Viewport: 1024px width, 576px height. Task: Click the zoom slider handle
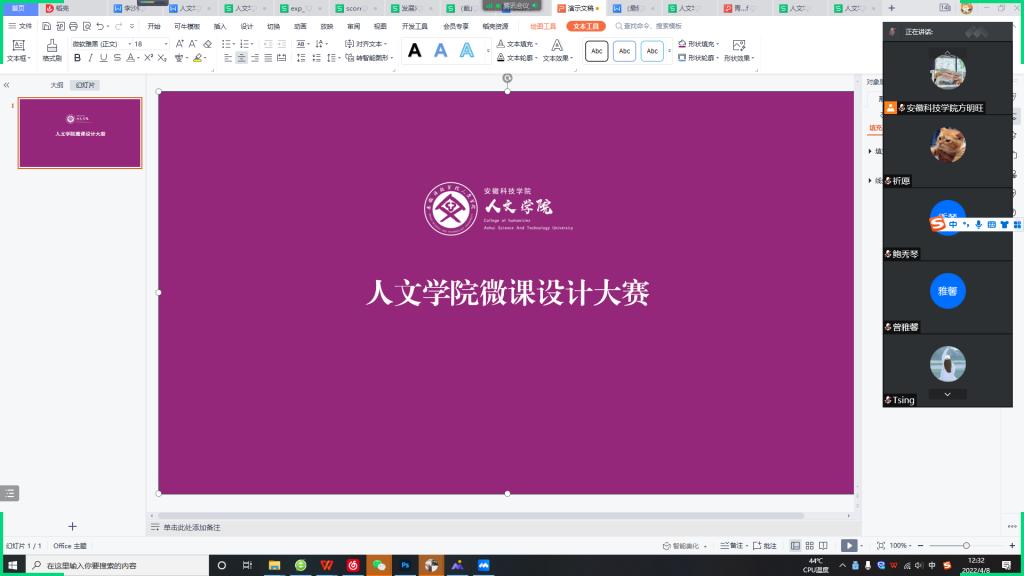point(965,545)
